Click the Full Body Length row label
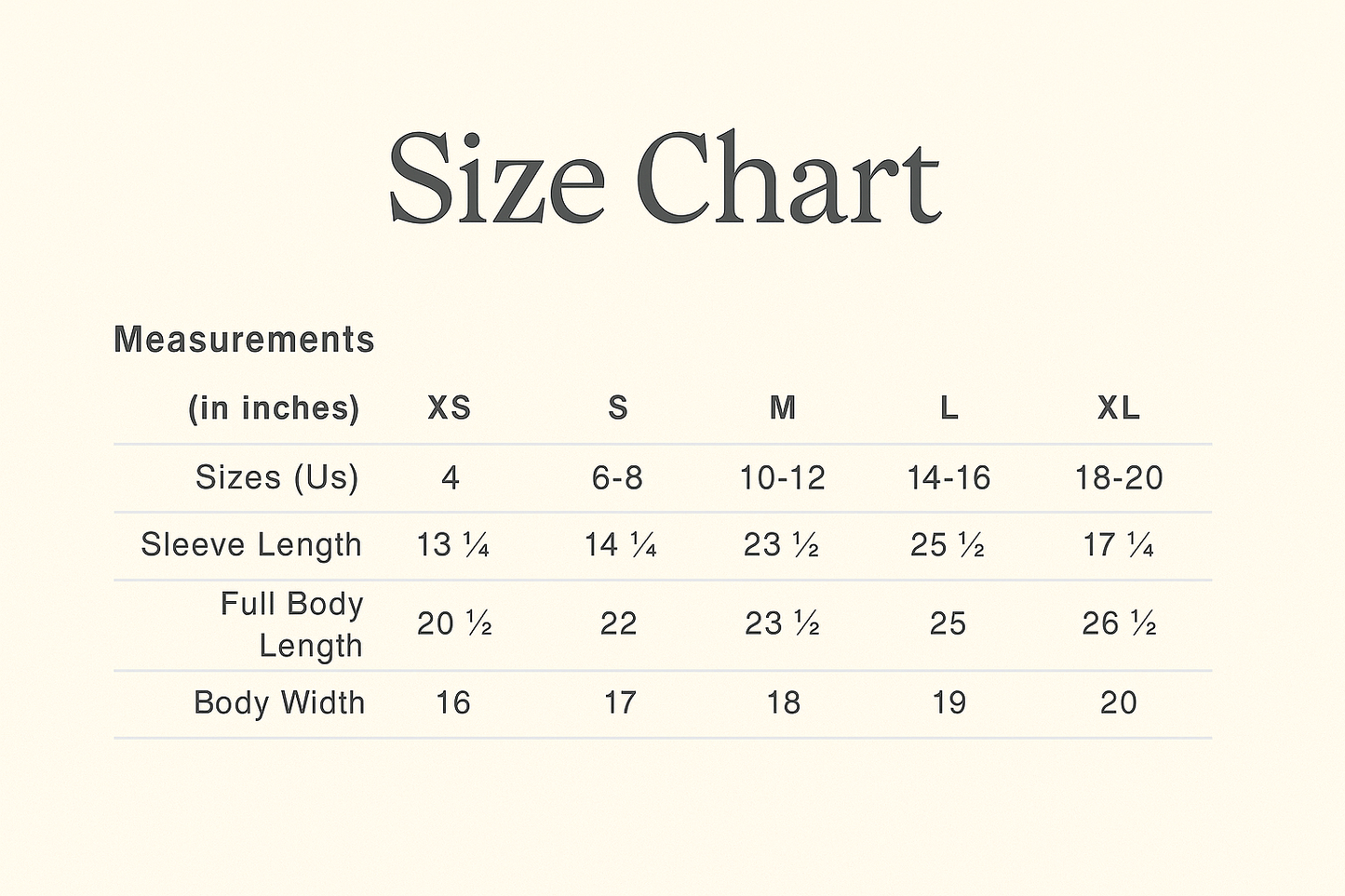 (291, 624)
